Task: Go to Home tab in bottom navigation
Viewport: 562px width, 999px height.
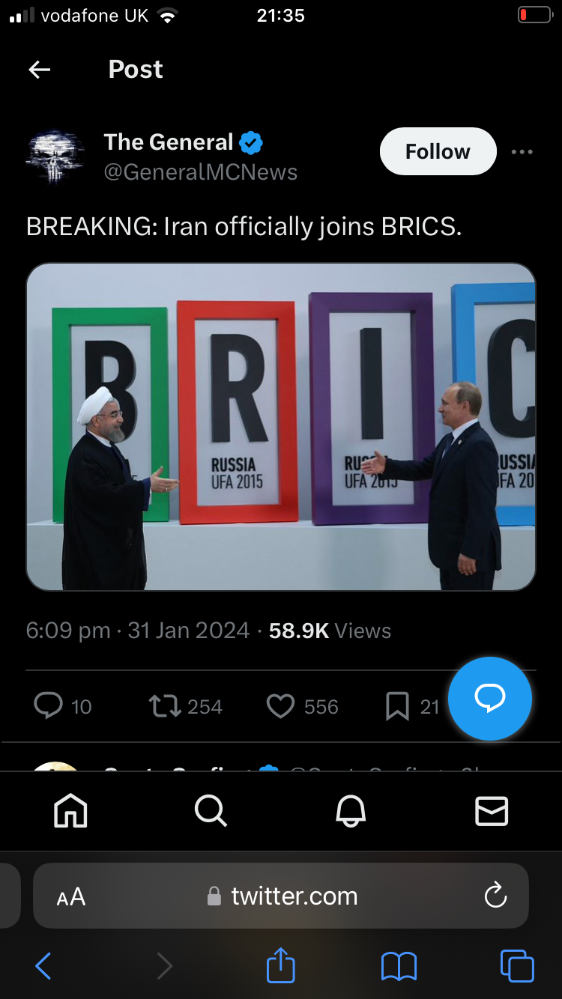Action: pyautogui.click(x=71, y=811)
